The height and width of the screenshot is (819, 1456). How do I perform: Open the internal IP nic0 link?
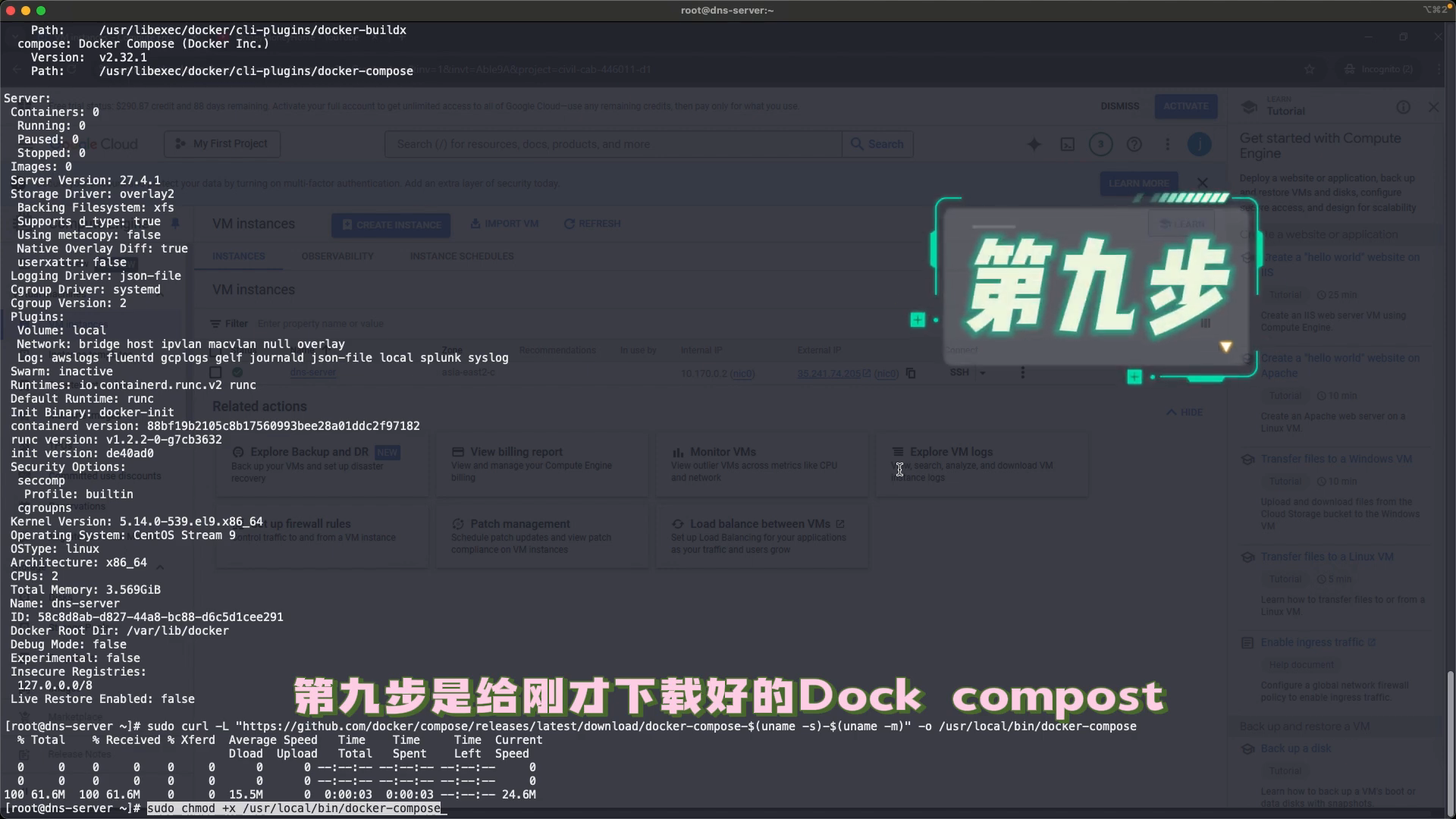[x=742, y=373]
